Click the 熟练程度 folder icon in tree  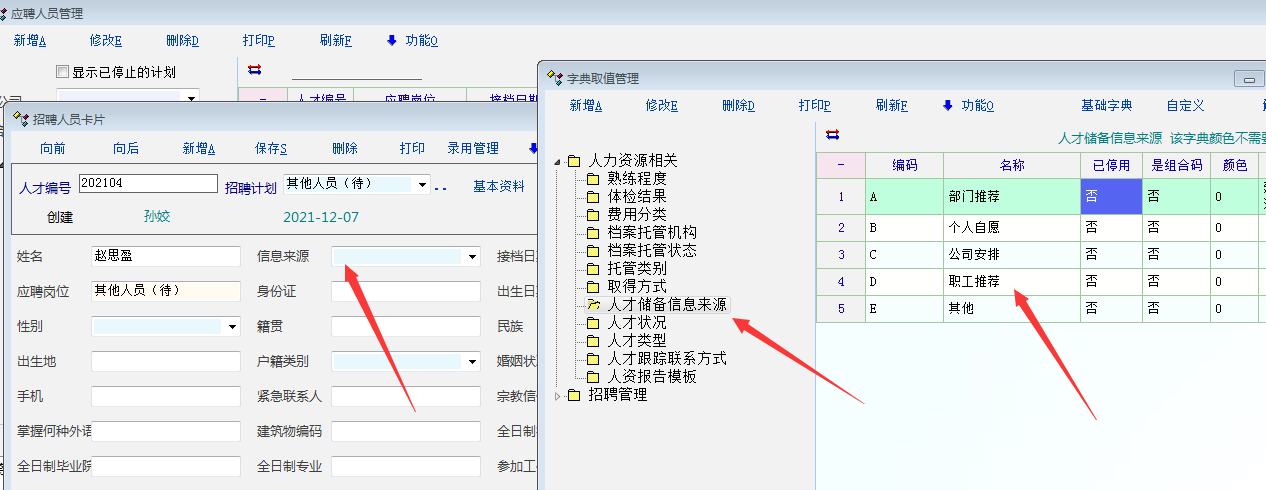pos(594,179)
